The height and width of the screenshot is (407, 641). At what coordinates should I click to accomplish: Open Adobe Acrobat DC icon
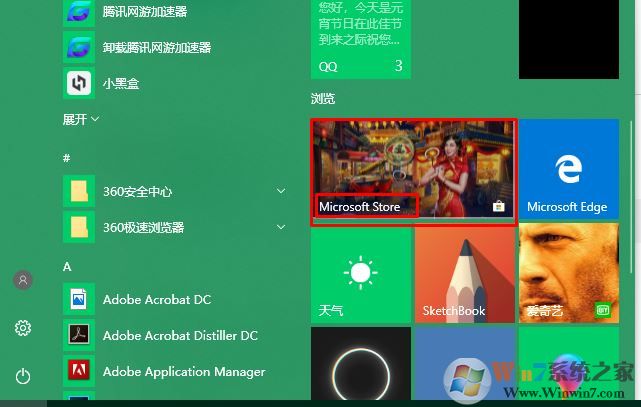(79, 299)
